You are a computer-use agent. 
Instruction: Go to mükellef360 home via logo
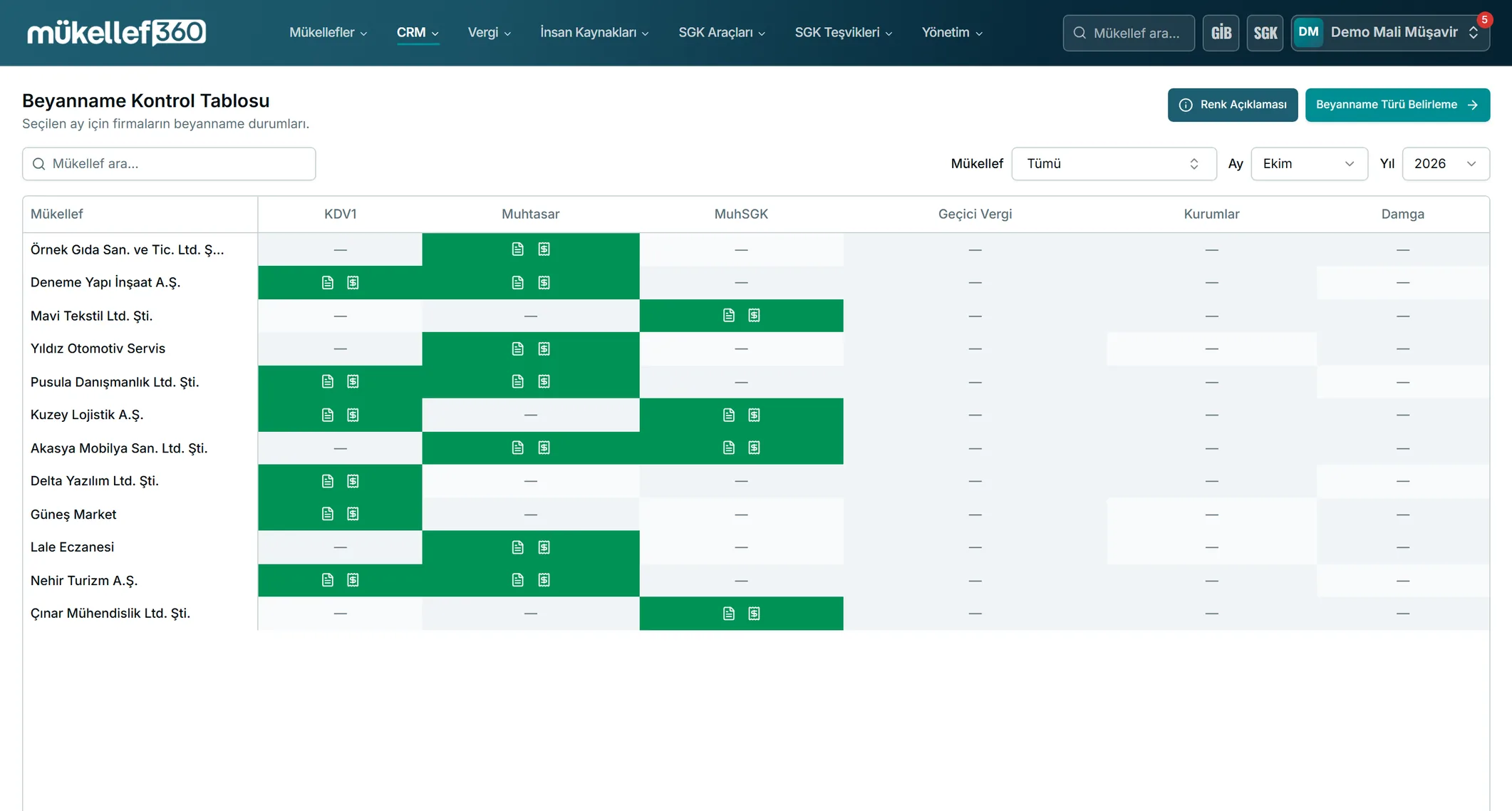[117, 33]
